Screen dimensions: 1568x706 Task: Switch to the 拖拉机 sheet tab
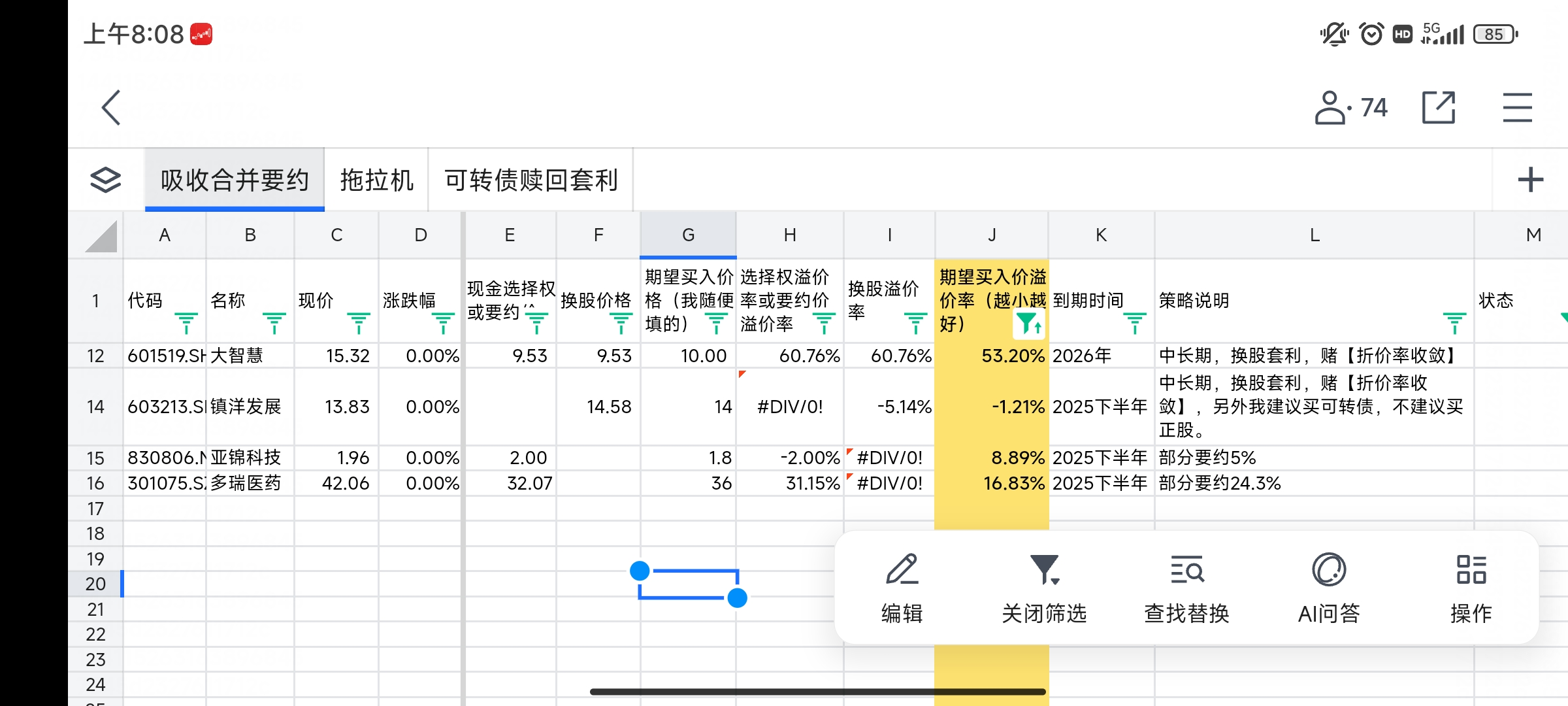[x=376, y=180]
